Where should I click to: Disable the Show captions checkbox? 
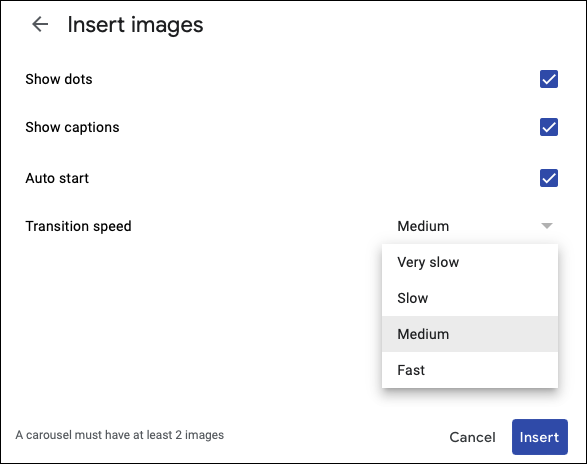549,127
